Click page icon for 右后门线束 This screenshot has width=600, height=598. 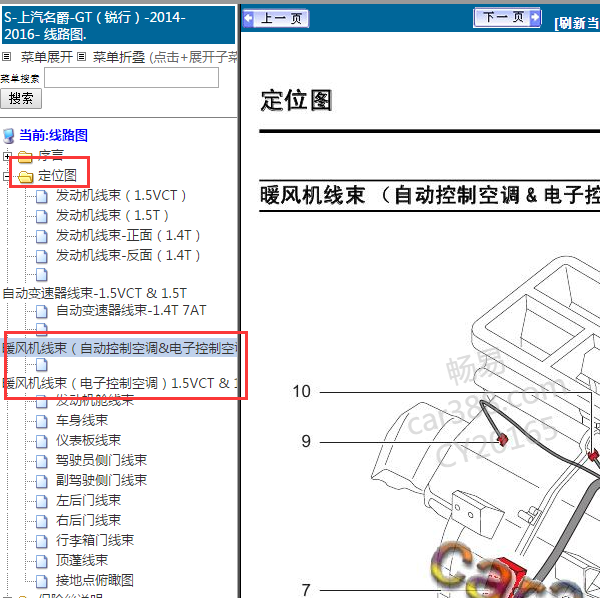[41, 521]
